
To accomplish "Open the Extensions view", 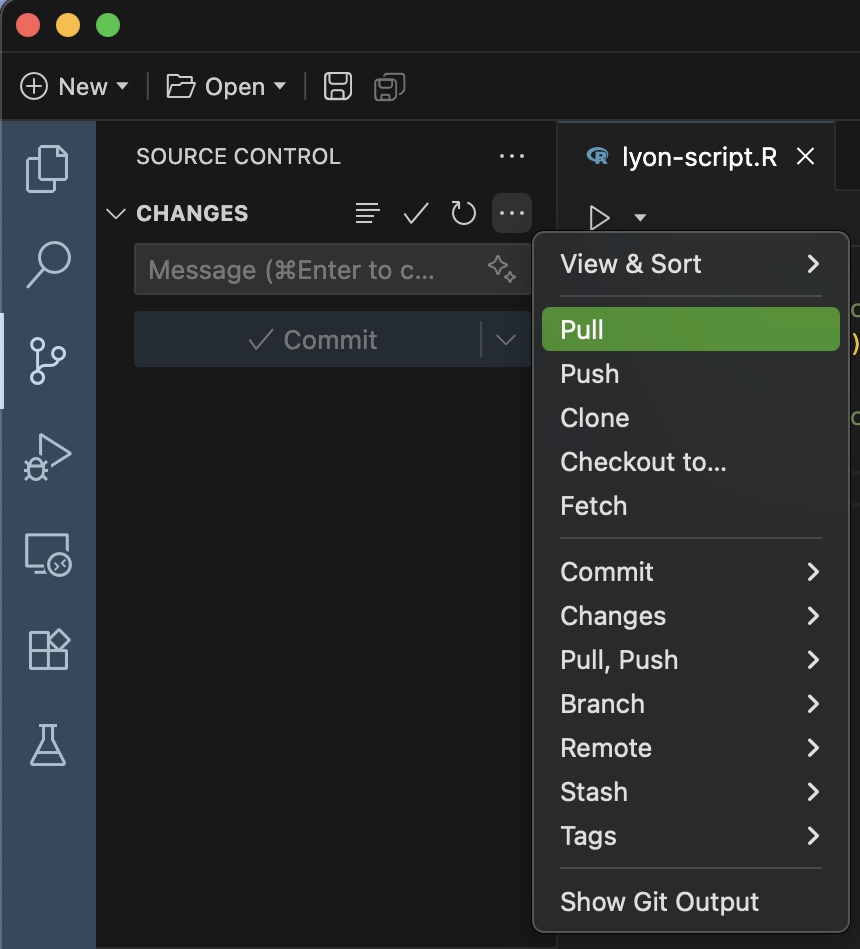I will pos(47,649).
